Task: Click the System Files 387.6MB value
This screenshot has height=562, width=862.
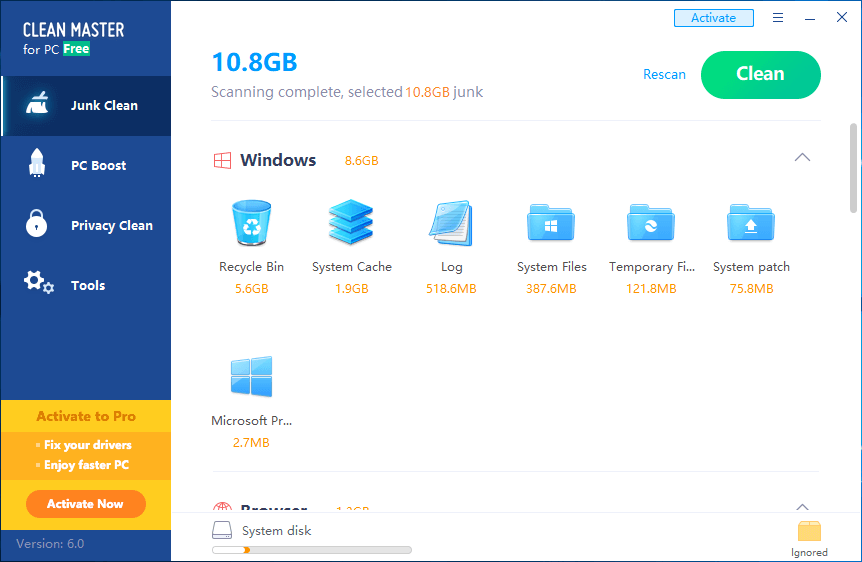Action: [x=551, y=289]
